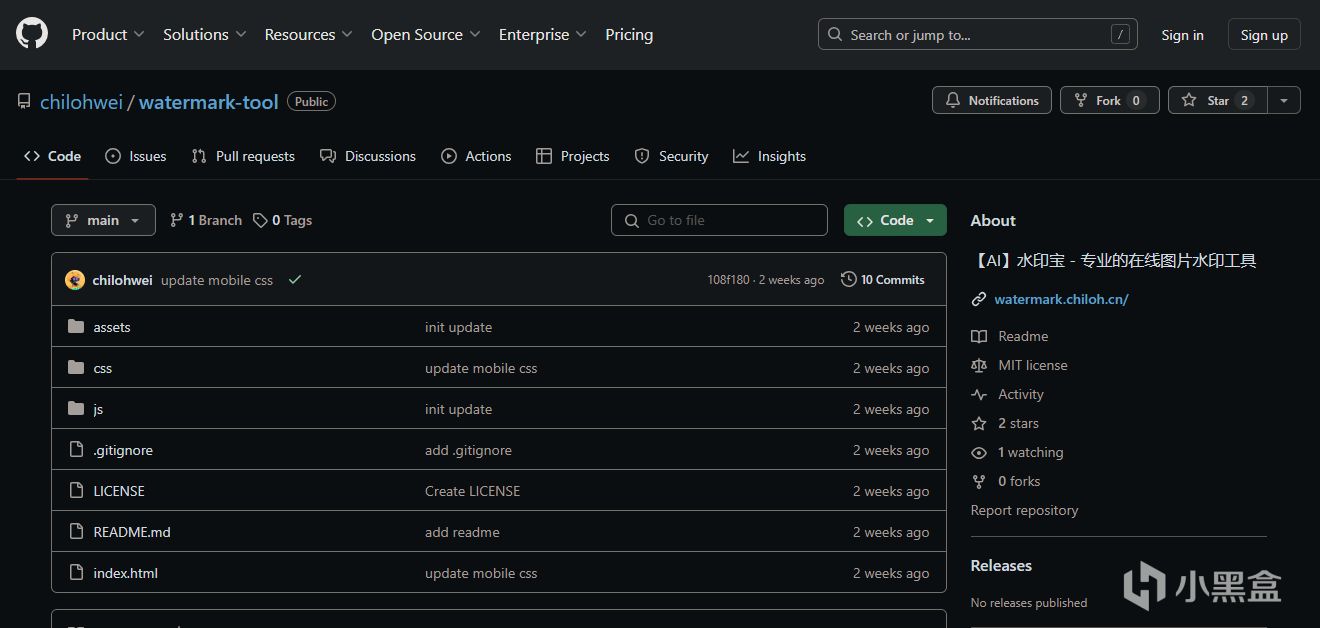The height and width of the screenshot is (628, 1320).
Task: Expand the Open Source menu
Action: (426, 34)
